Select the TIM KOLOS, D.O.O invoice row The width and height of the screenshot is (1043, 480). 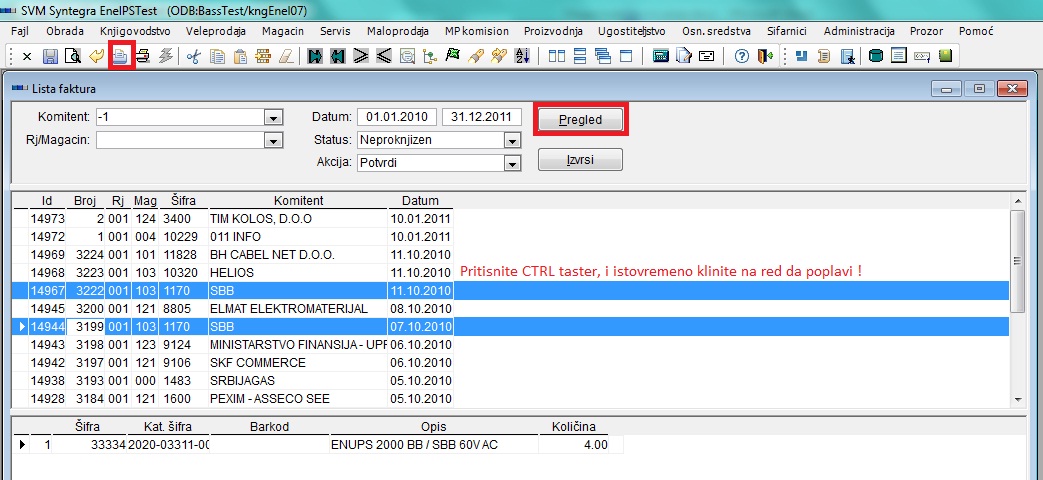(x=270, y=217)
